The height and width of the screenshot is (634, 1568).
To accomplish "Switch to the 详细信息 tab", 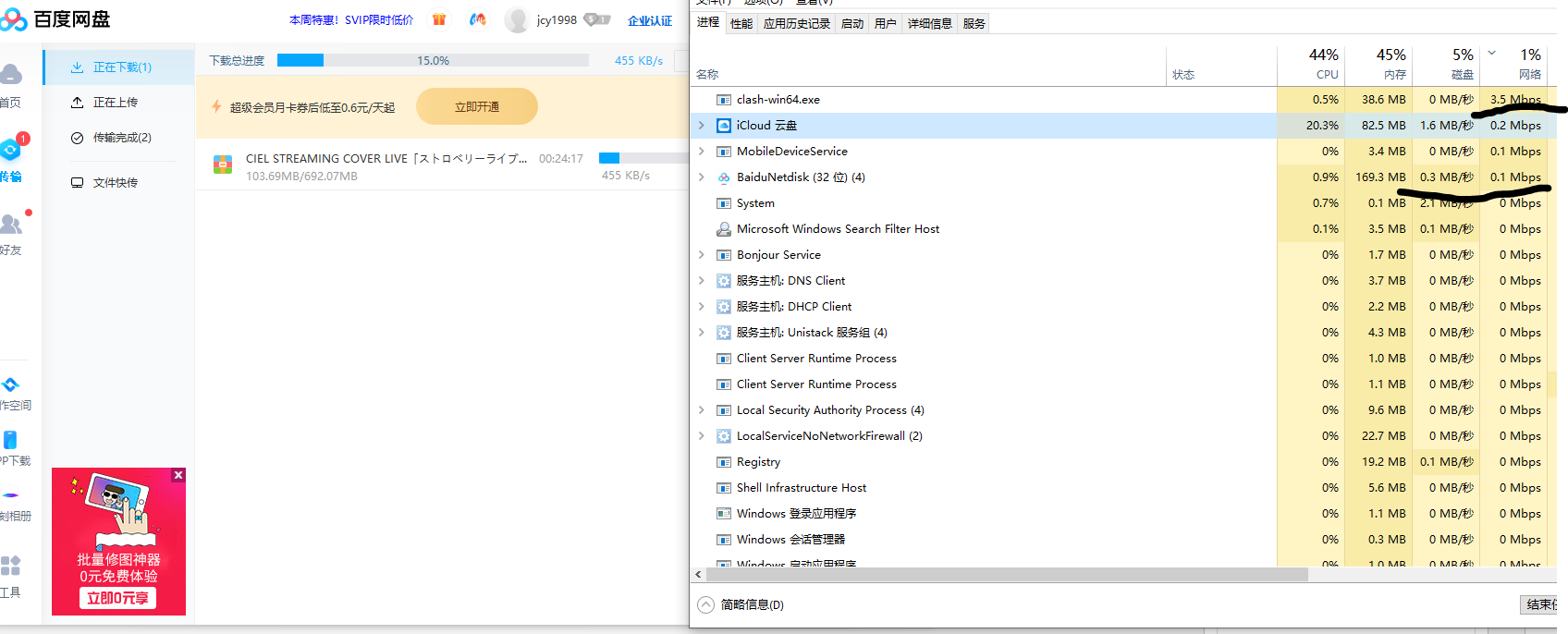I will [930, 24].
